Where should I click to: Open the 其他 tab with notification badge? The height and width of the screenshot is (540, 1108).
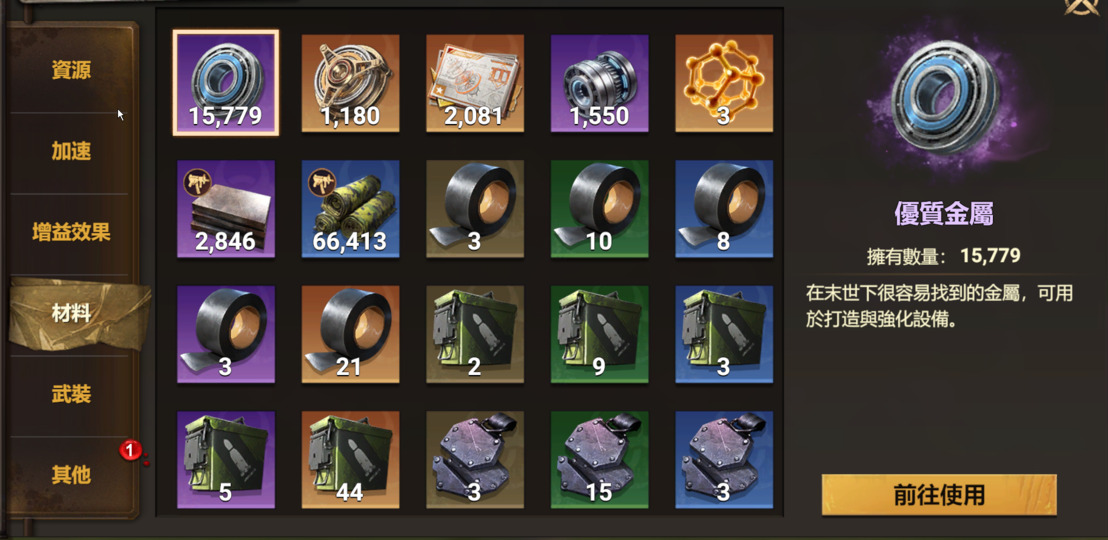(71, 474)
